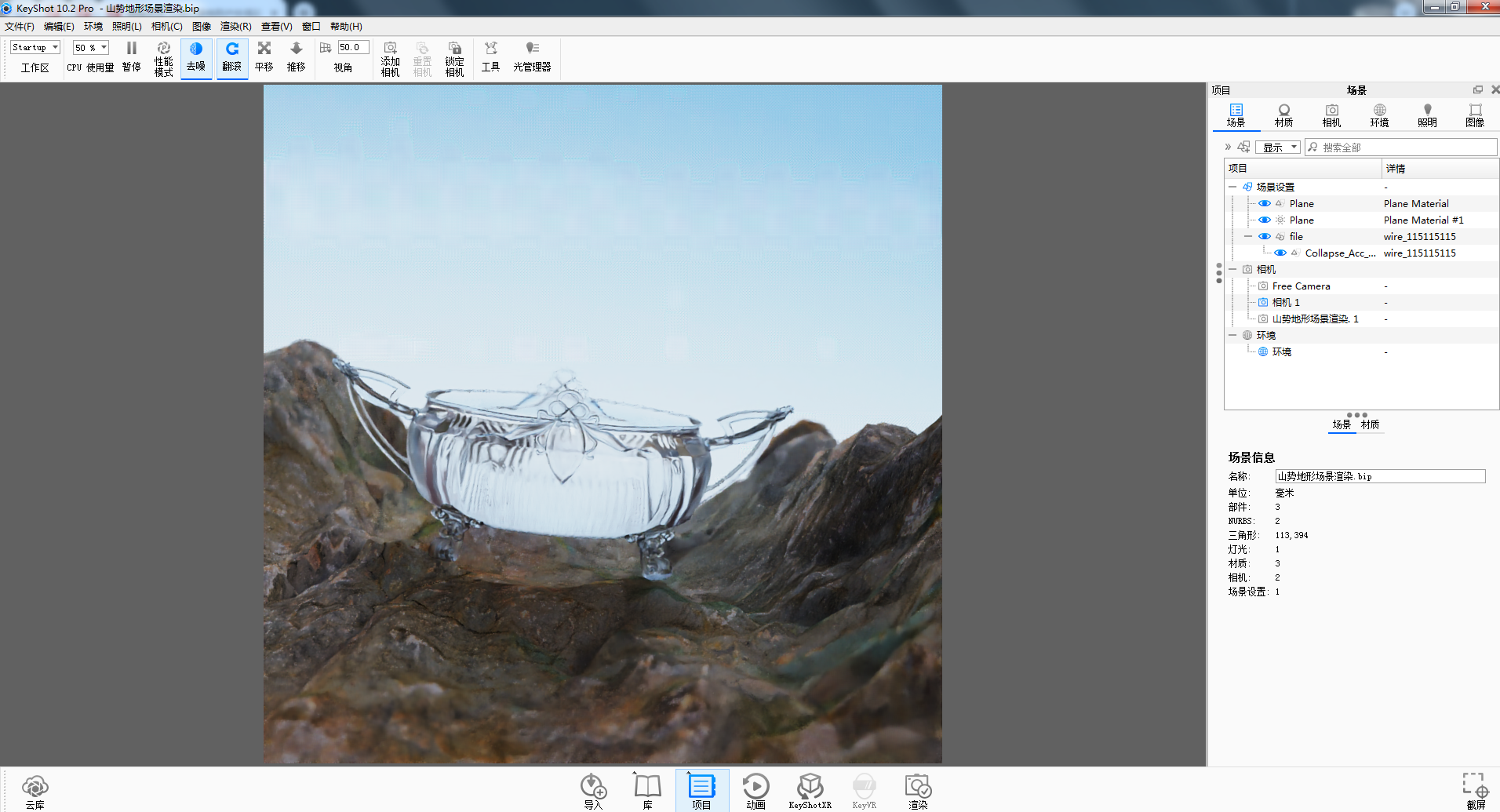
Task: Open the 编辑(E) menu
Action: click(x=59, y=27)
